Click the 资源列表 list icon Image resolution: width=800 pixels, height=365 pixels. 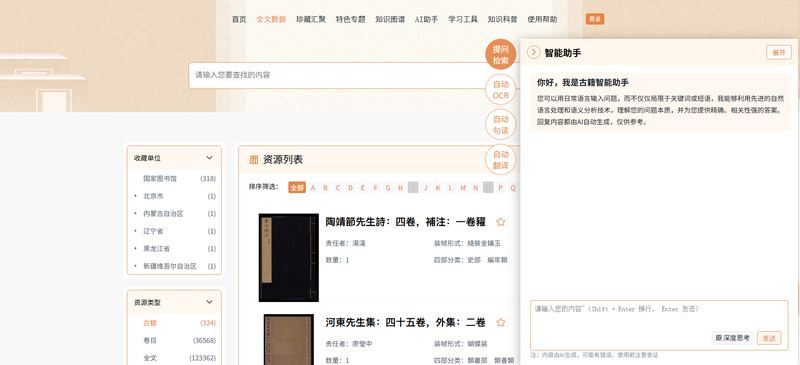[x=254, y=160]
